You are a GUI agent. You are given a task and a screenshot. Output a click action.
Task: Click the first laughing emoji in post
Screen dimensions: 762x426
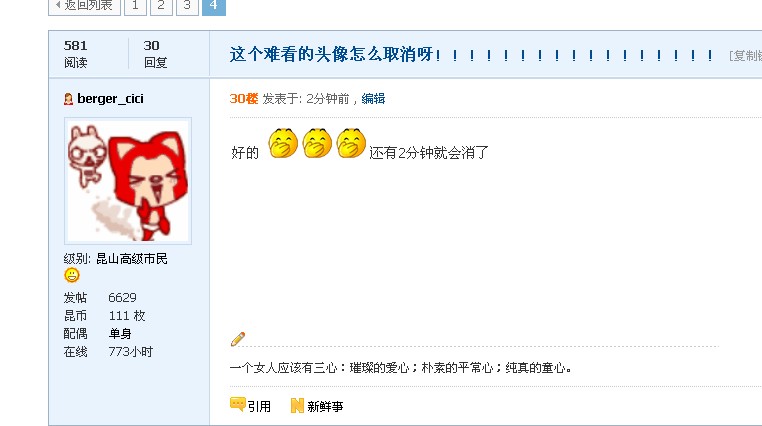tap(283, 143)
